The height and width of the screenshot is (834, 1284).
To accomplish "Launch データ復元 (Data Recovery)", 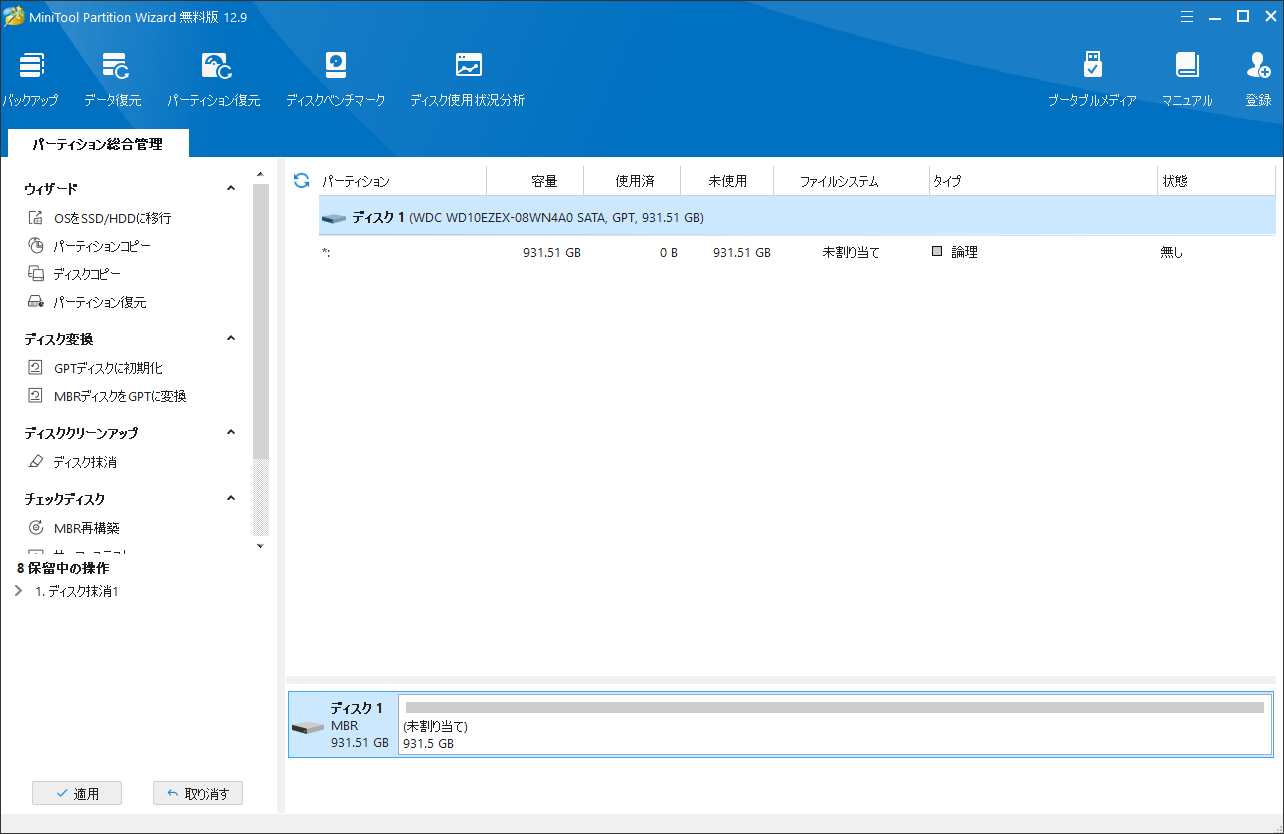I will pyautogui.click(x=113, y=79).
